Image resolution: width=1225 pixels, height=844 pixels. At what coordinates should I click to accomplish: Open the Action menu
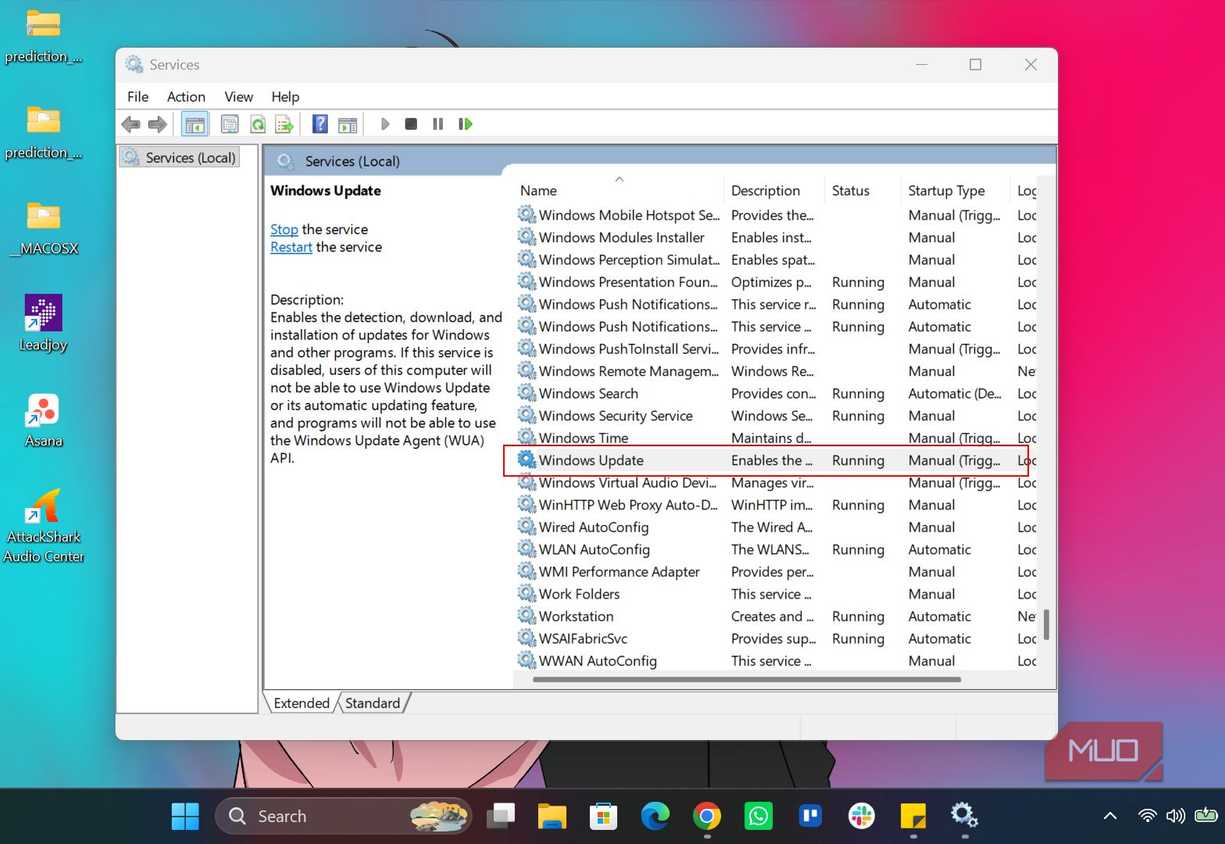(x=186, y=96)
